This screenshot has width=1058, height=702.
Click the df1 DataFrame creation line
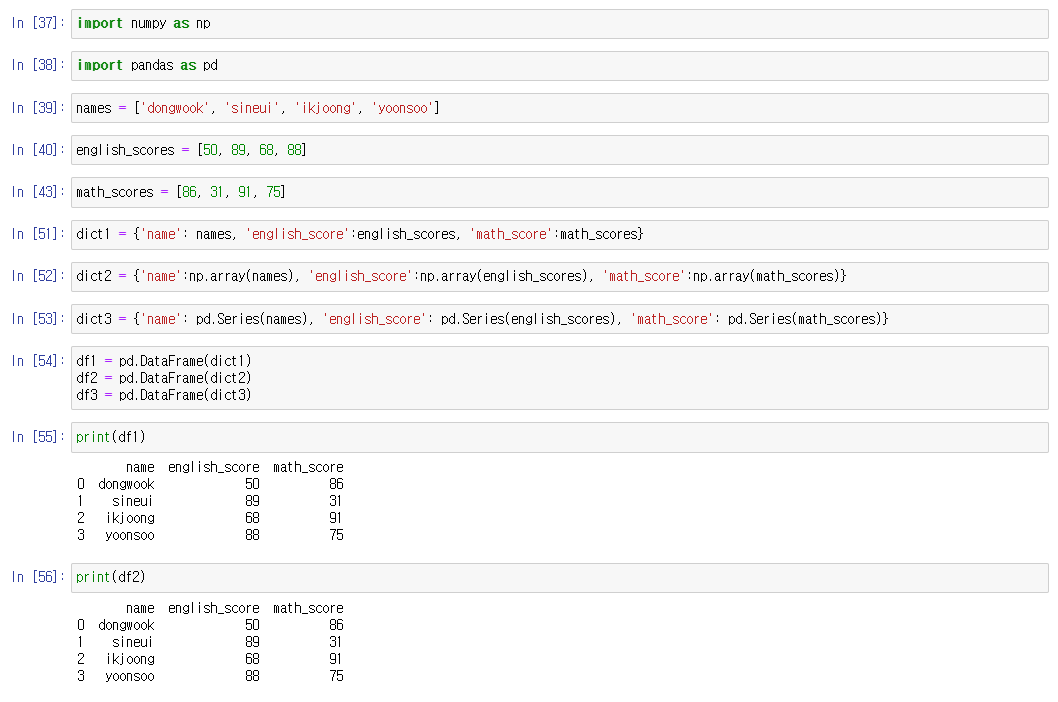point(163,361)
